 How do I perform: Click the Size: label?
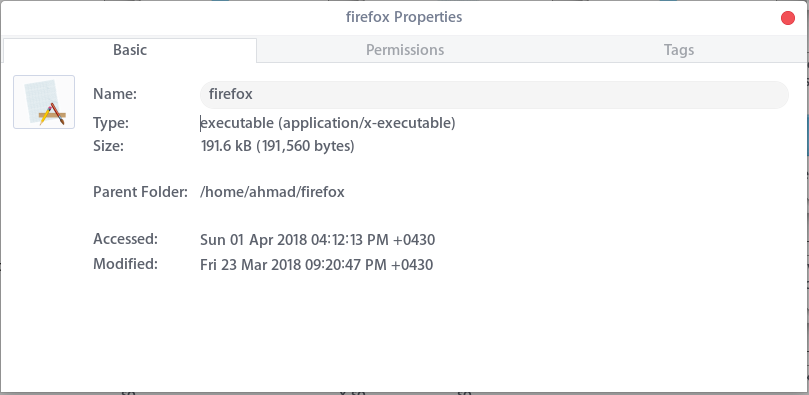(x=108, y=146)
